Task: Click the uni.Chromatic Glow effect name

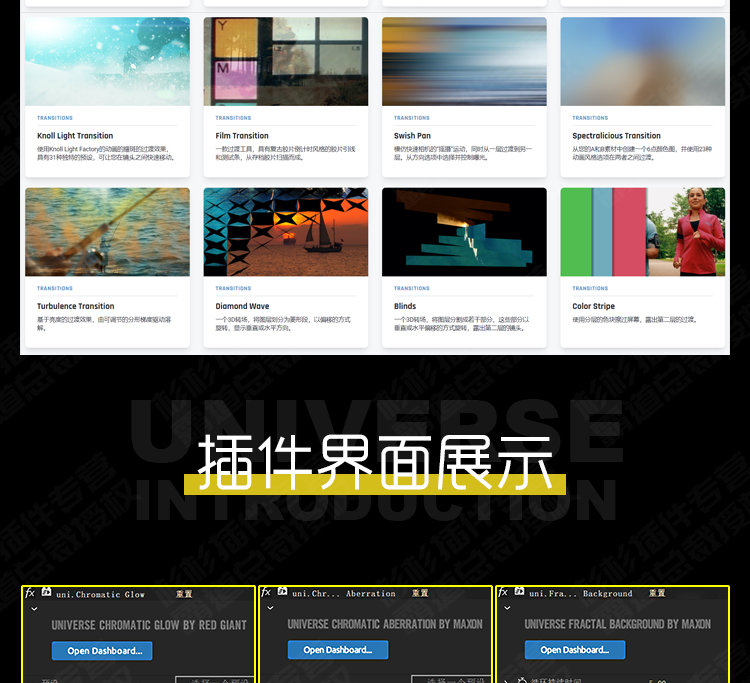Action: (x=100, y=595)
